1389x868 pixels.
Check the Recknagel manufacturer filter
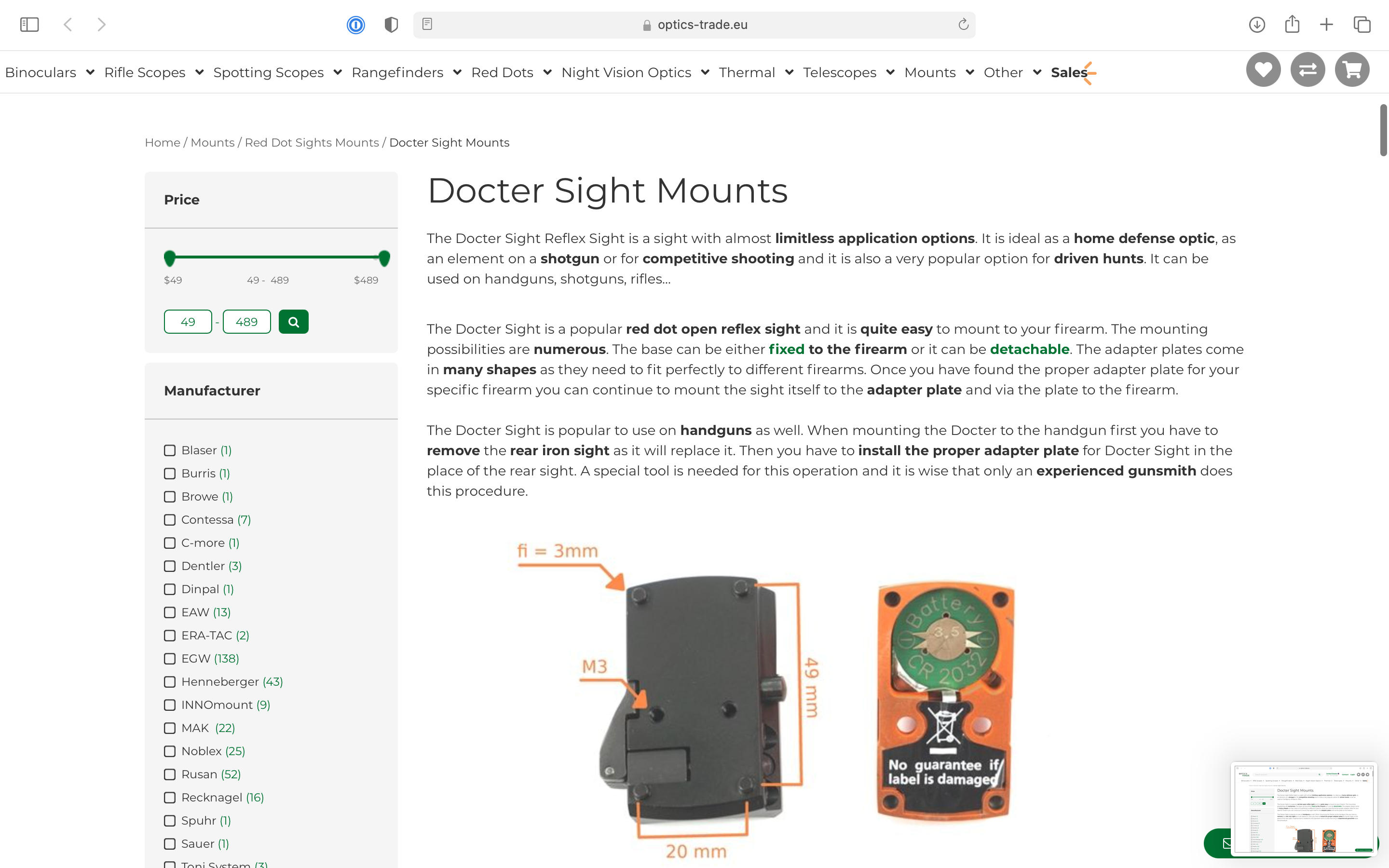(170, 798)
